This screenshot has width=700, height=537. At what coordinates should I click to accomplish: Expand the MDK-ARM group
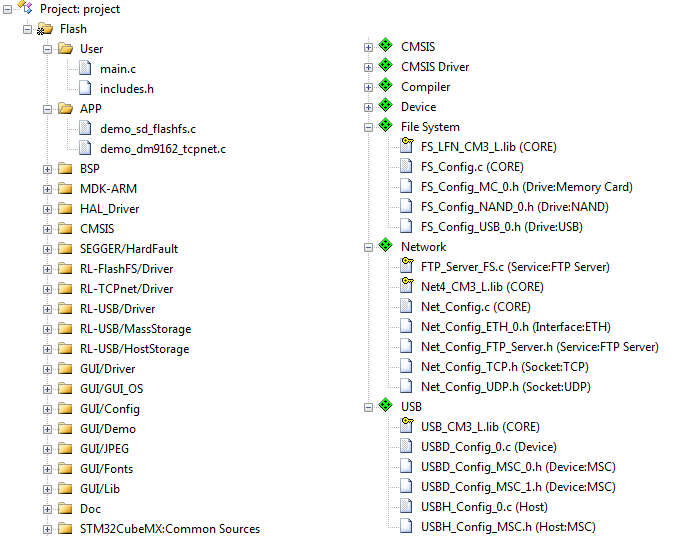coord(47,189)
